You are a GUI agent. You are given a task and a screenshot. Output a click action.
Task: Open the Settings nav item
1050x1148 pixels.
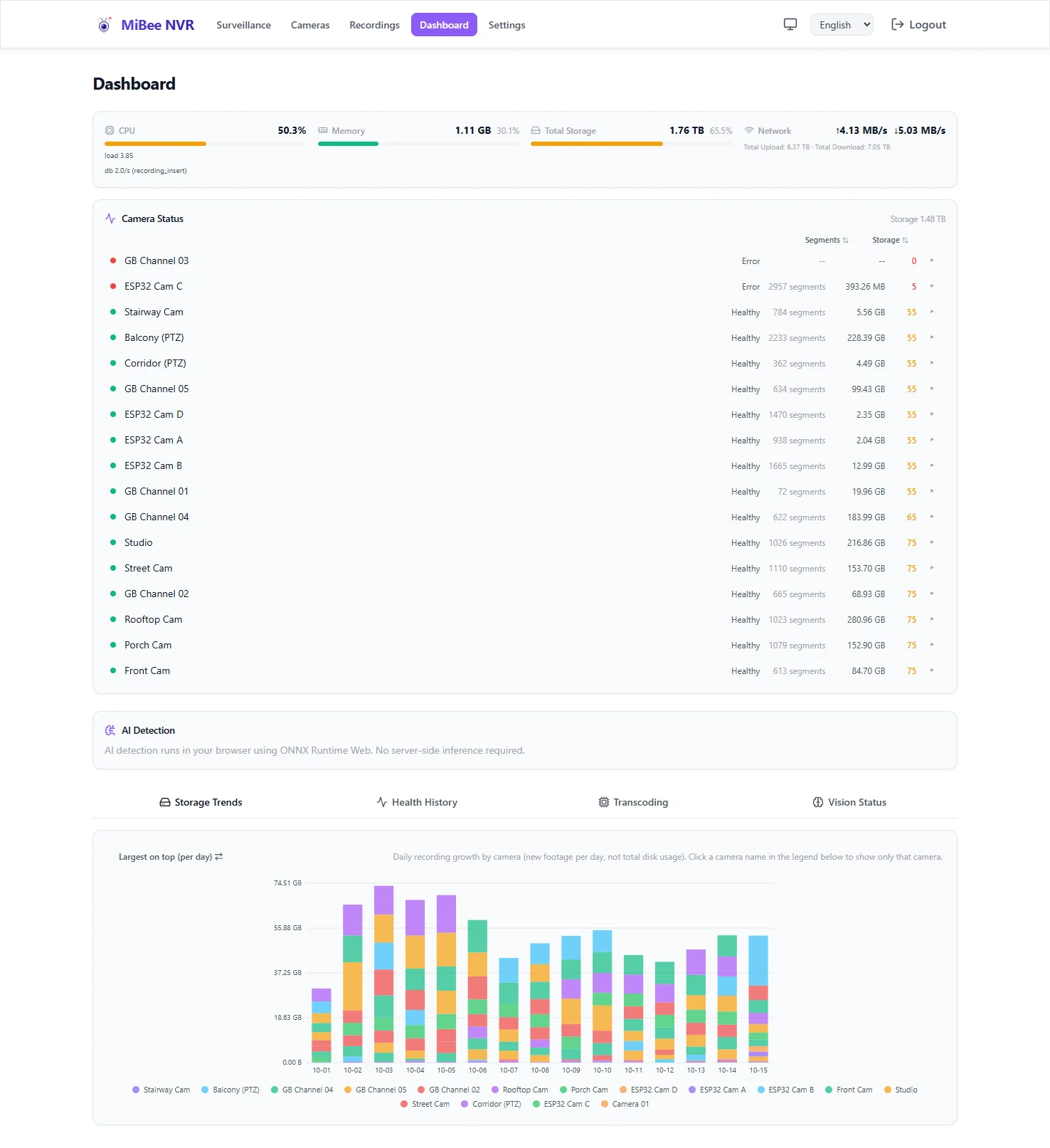pos(507,25)
